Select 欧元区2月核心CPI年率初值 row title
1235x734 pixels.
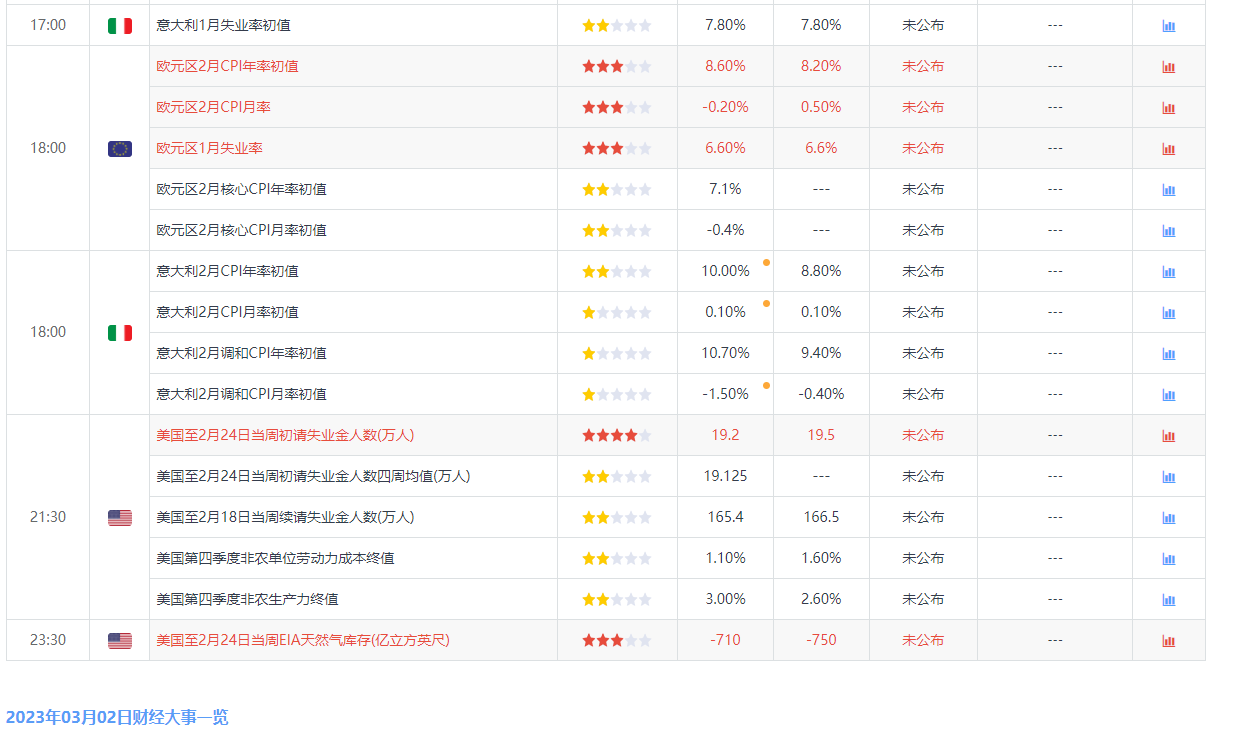242,189
